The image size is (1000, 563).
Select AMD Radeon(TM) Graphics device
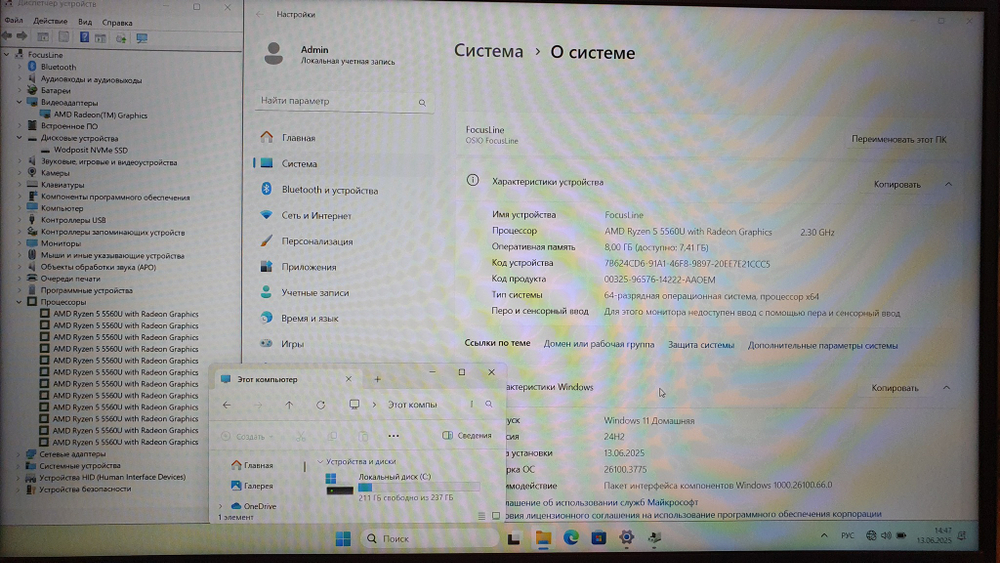[100, 115]
